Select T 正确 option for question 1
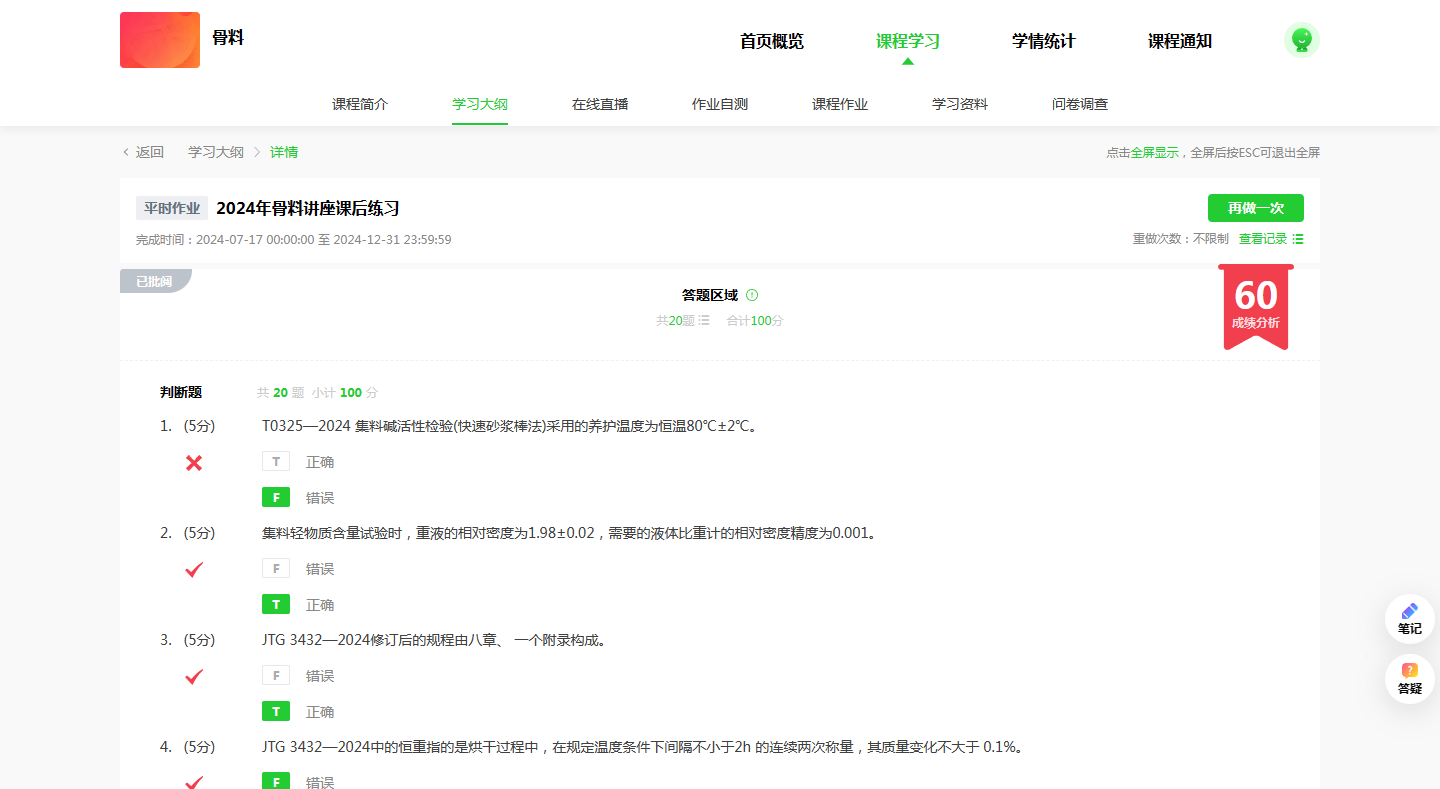The height and width of the screenshot is (789, 1440). tap(276, 462)
